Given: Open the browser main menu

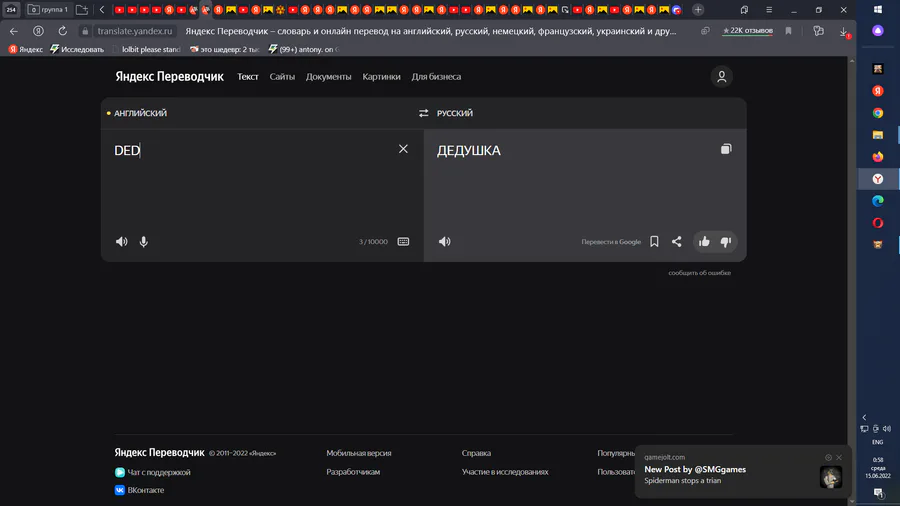Looking at the screenshot, I should click(769, 10).
